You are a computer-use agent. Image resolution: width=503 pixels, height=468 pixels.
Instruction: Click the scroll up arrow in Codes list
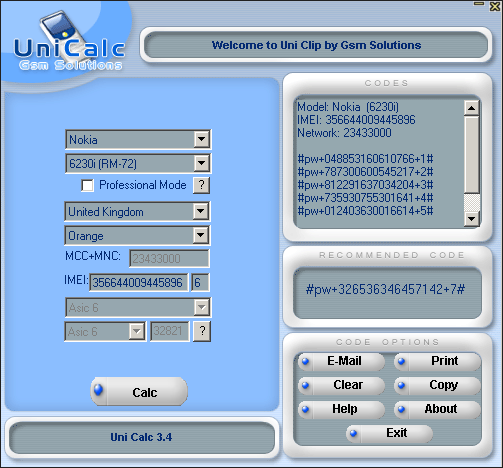coord(472,108)
